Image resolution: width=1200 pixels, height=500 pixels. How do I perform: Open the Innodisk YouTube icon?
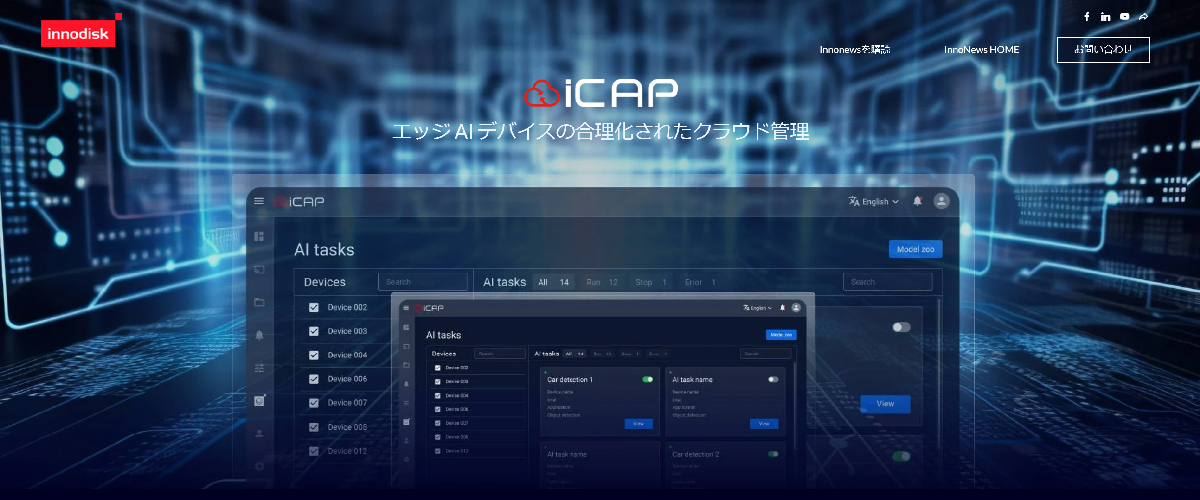[x=1125, y=16]
